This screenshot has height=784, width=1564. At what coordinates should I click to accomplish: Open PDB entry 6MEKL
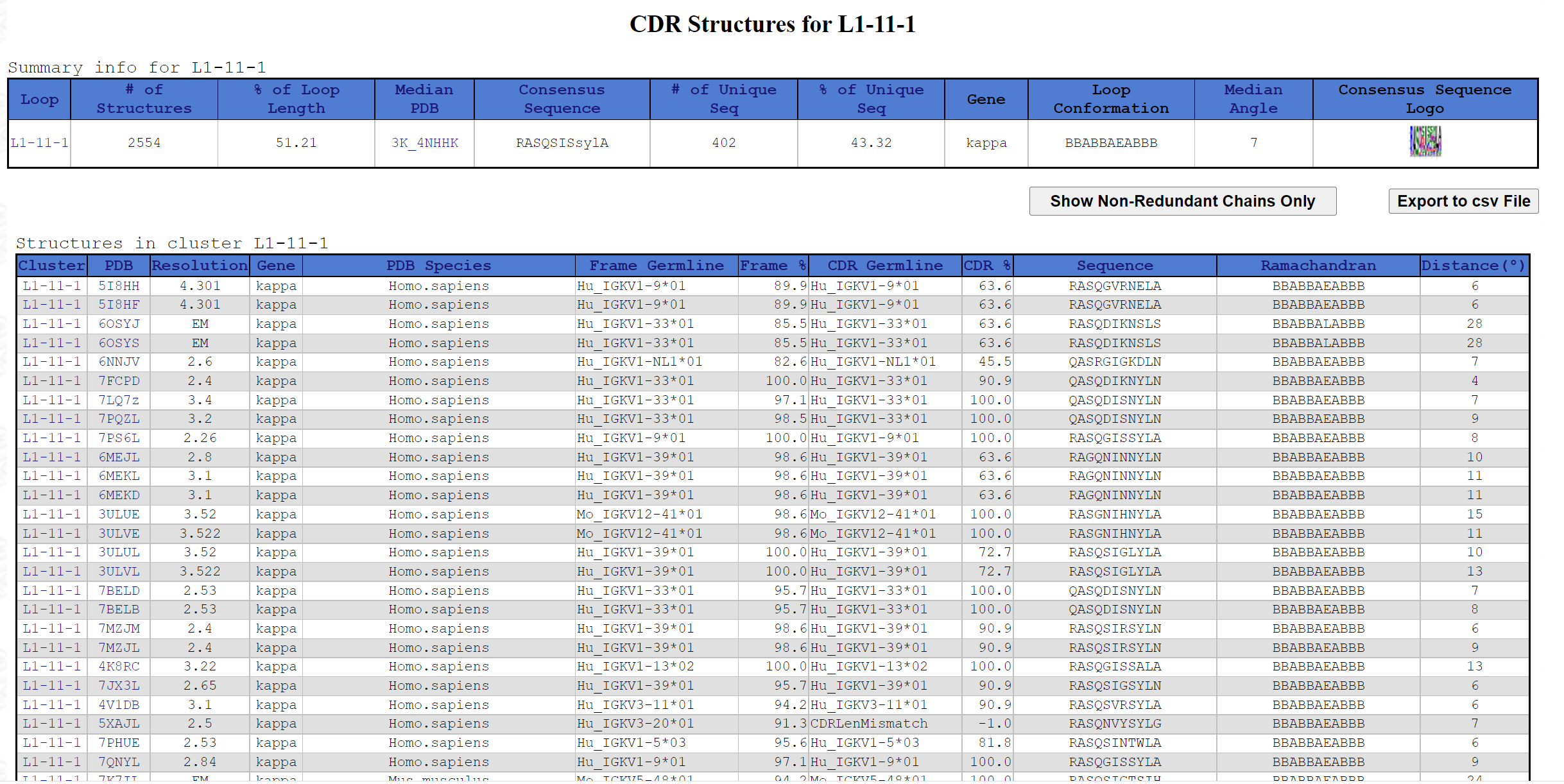coord(119,476)
